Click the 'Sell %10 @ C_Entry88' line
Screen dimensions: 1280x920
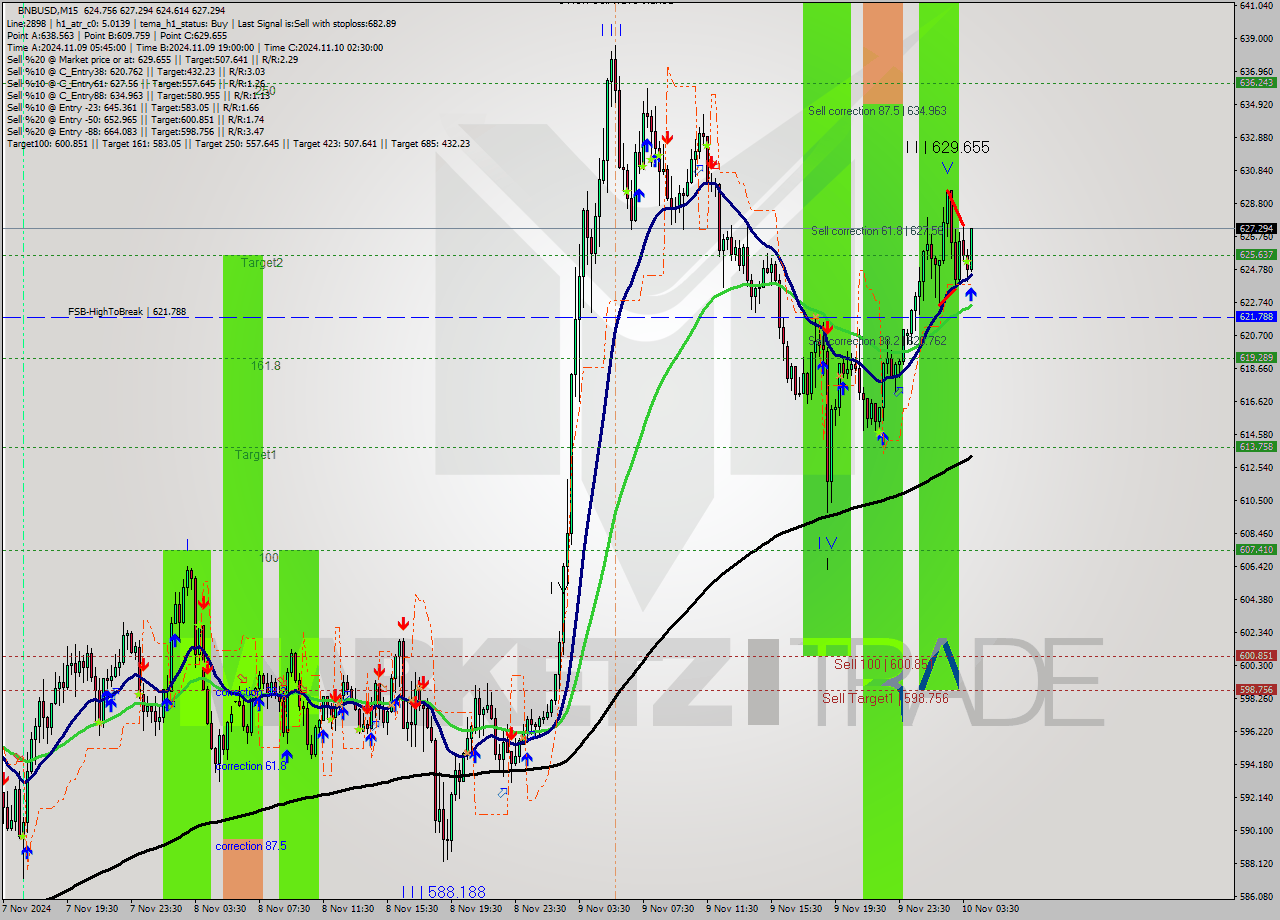pyautogui.click(x=138, y=95)
